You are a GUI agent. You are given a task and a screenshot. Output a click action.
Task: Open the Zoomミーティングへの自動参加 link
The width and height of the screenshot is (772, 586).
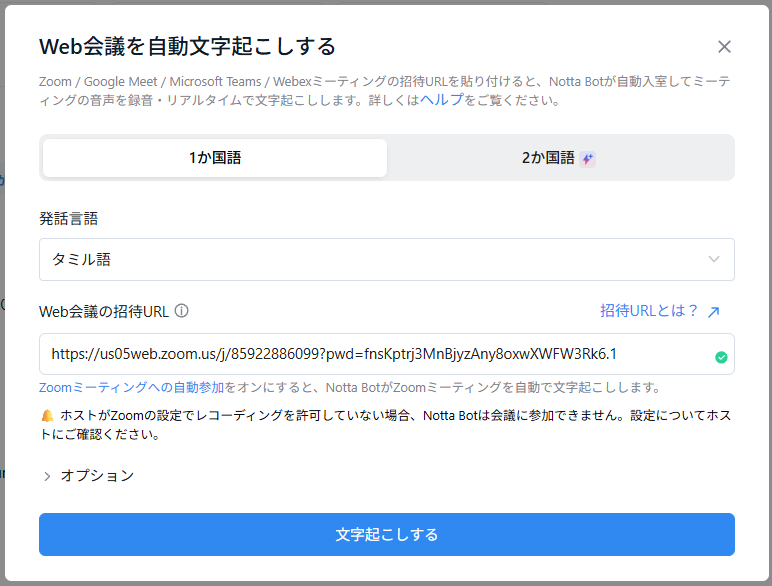[131, 387]
